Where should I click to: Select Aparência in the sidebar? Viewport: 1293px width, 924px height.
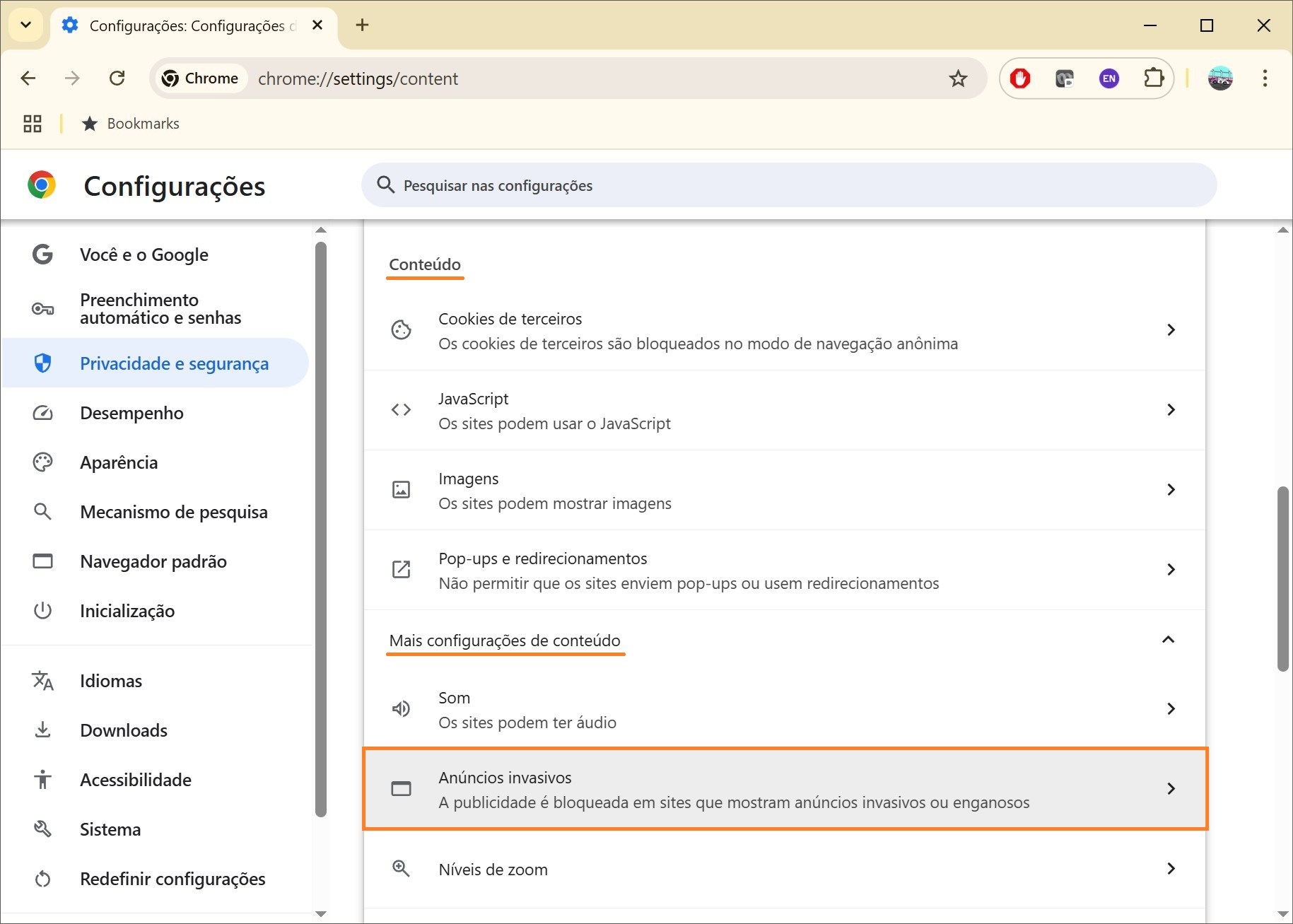[119, 462]
